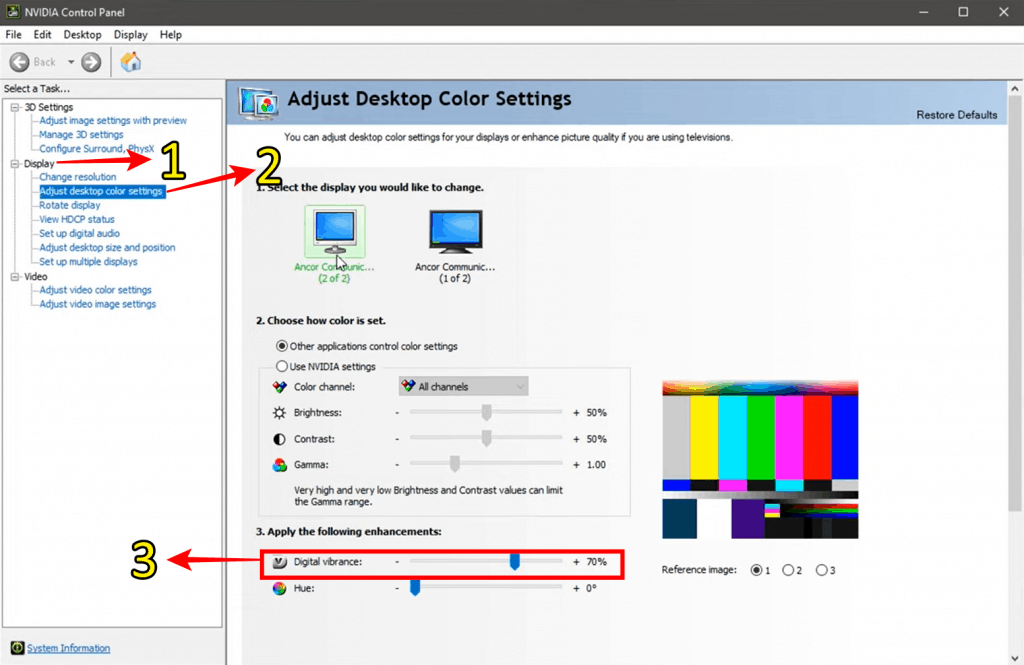Open the All channels color dropdown
The width and height of the screenshot is (1024, 665).
coord(463,386)
